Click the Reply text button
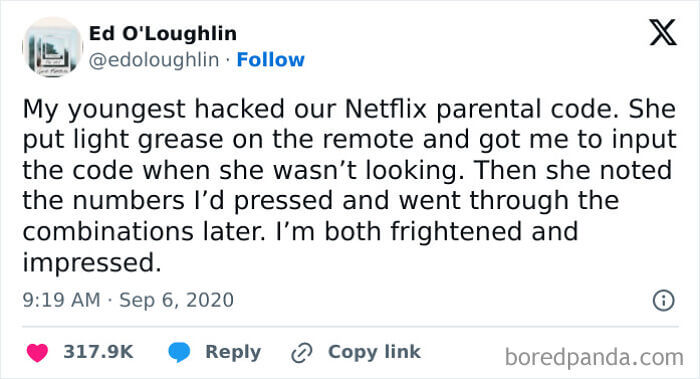 pyautogui.click(x=233, y=352)
